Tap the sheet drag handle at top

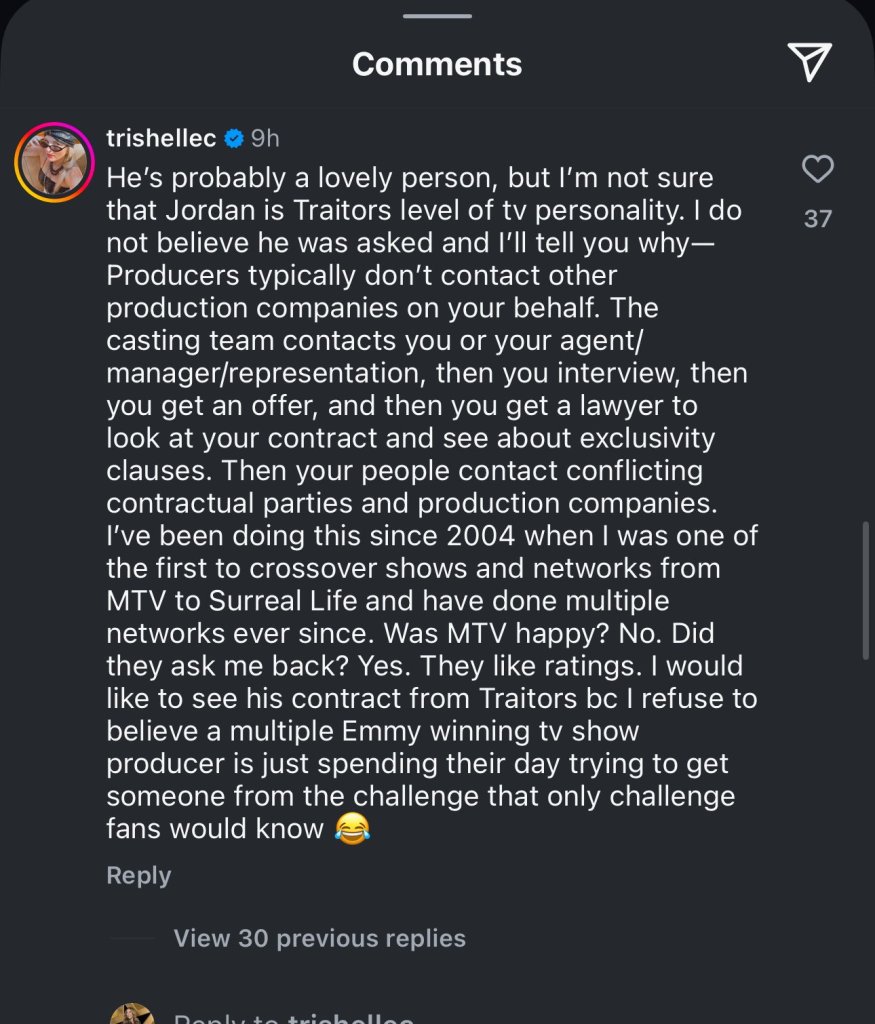[x=437, y=15]
